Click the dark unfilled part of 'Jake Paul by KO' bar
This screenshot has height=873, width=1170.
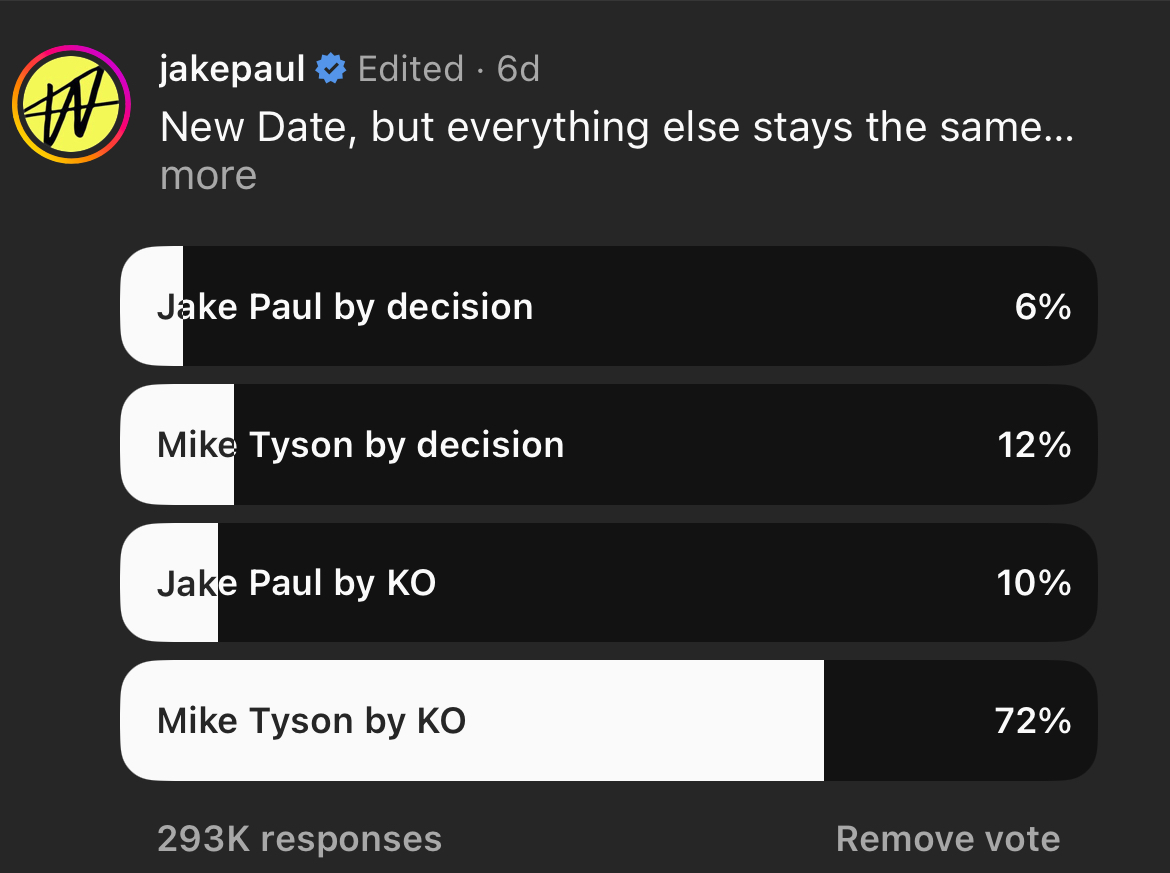coord(657,583)
